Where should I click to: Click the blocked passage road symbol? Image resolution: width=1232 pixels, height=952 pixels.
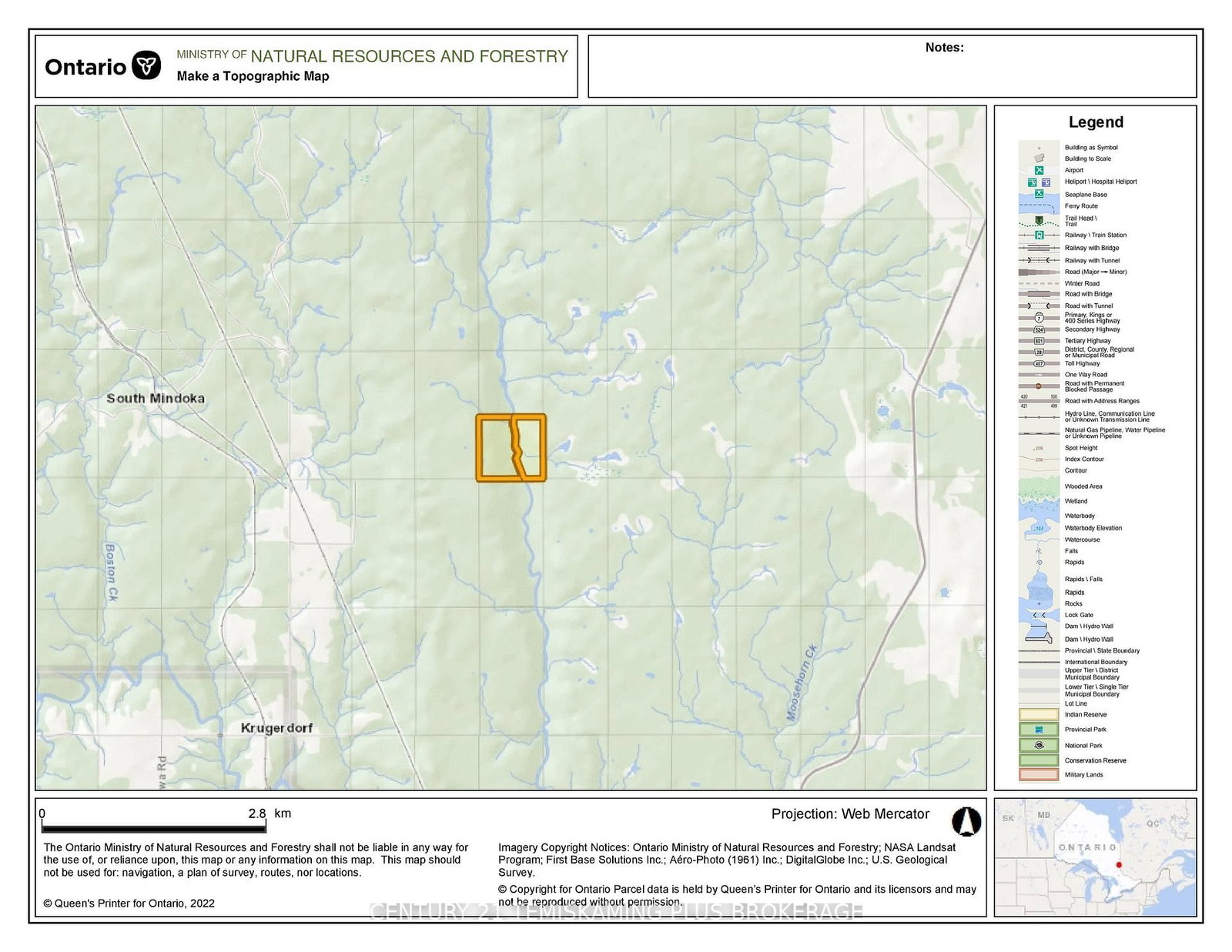point(1039,386)
